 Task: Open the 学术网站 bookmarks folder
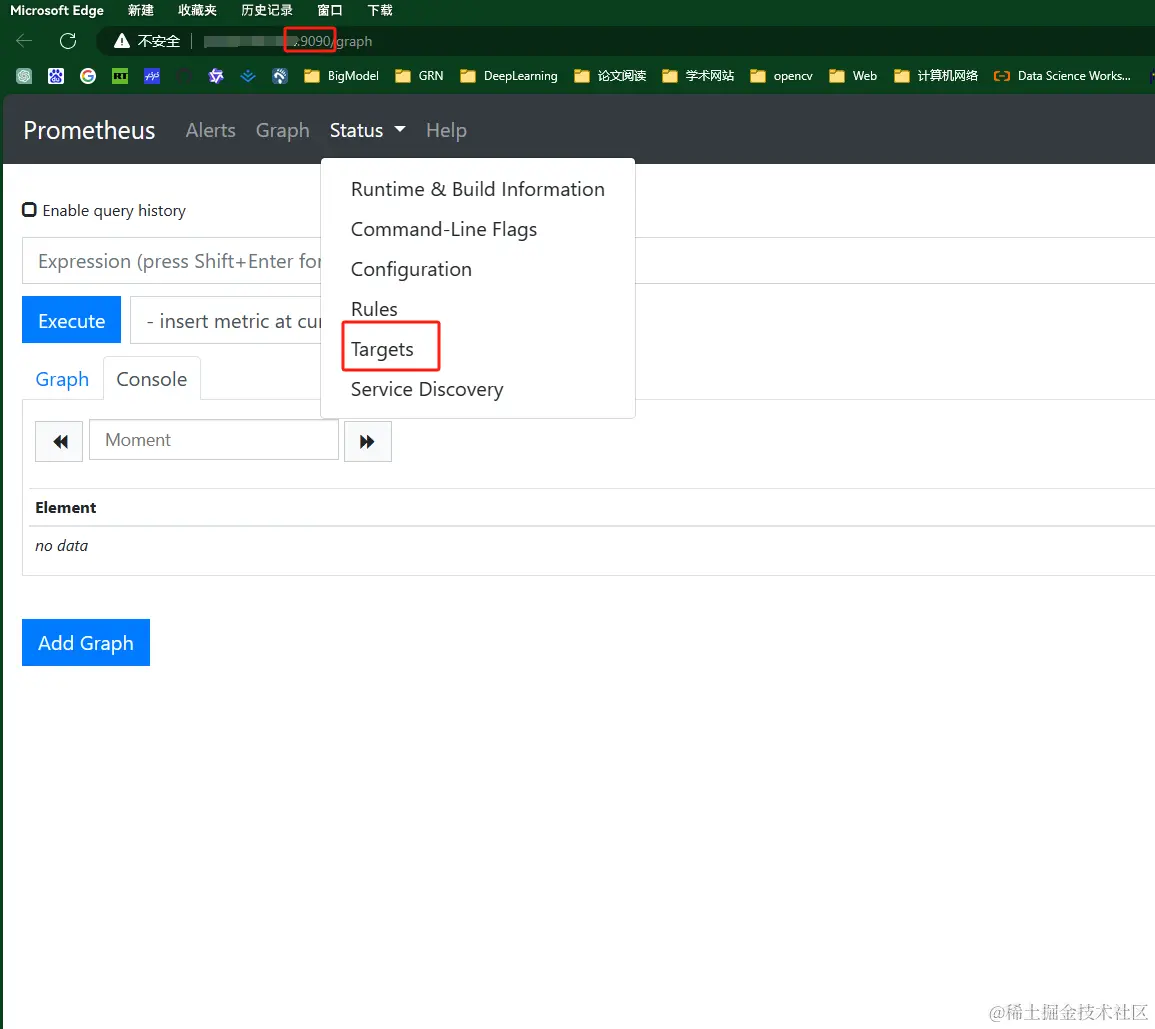pos(698,76)
